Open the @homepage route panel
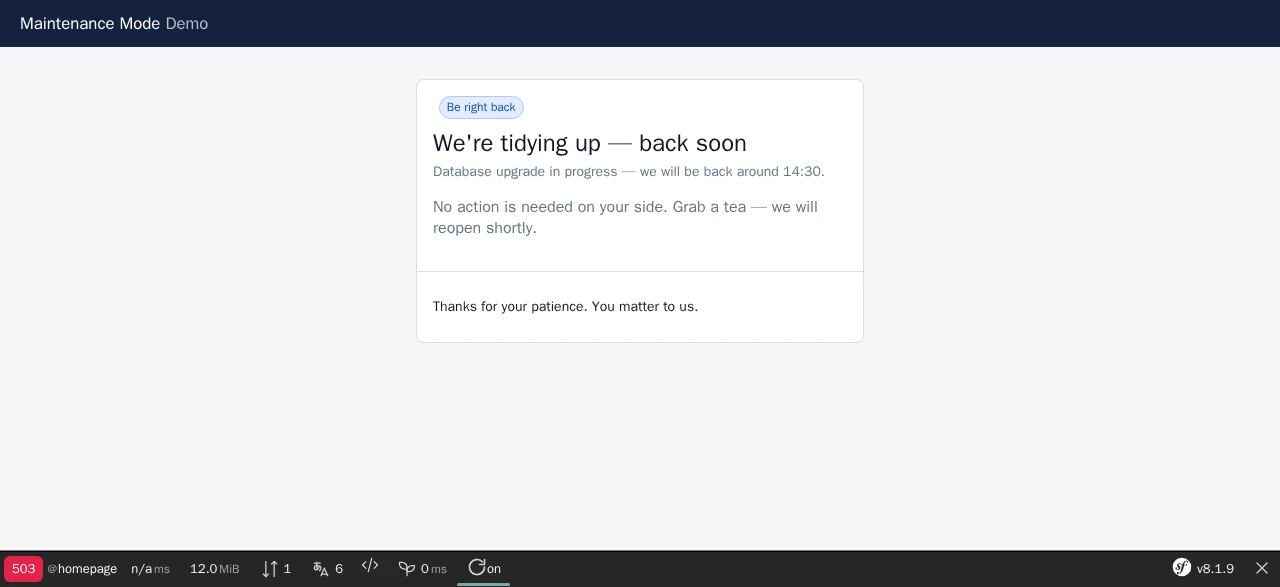The height and width of the screenshot is (587, 1280). (x=82, y=569)
